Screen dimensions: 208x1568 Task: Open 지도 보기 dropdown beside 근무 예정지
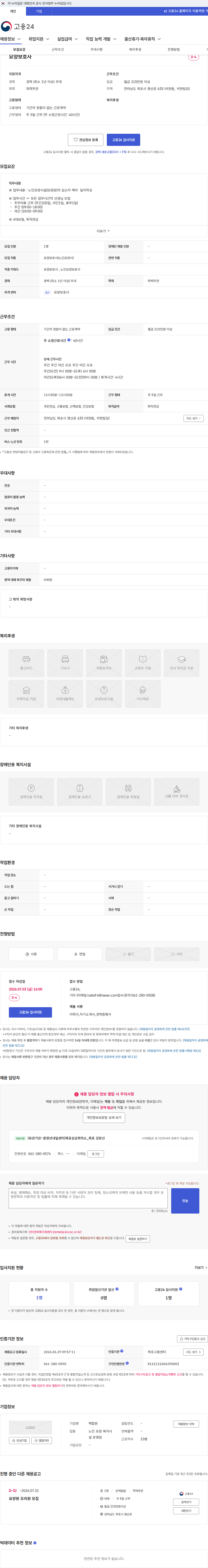[x=193, y=418]
